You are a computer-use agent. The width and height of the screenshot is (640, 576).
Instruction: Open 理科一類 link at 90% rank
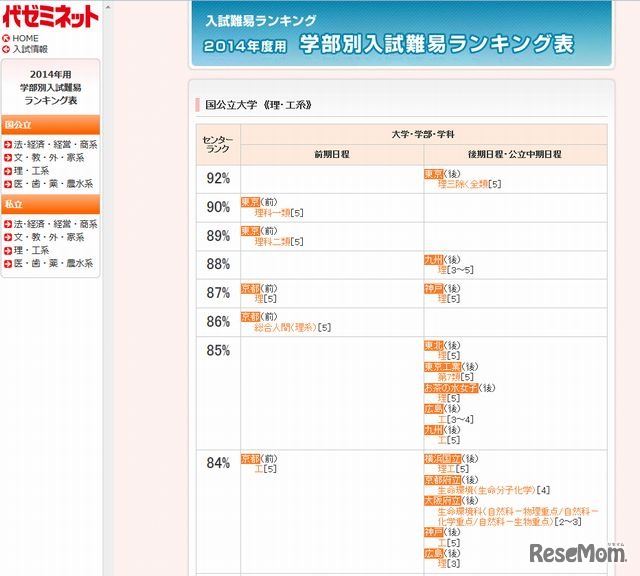pos(273,213)
